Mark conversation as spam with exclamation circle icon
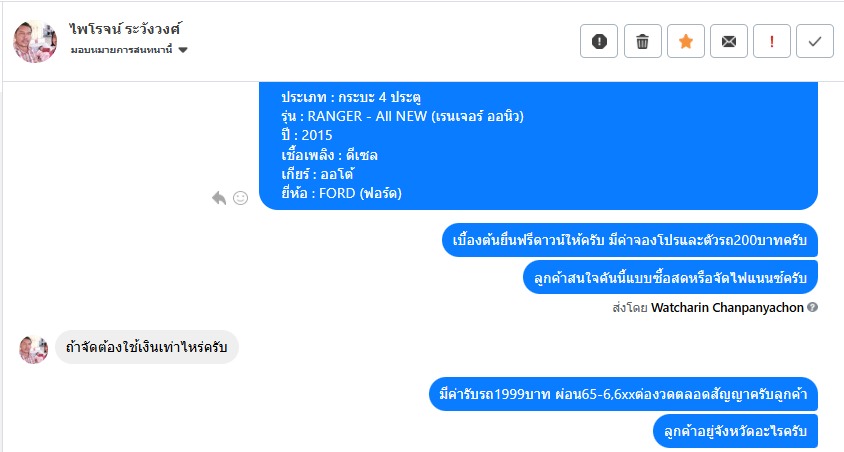The image size is (844, 452). pyautogui.click(x=599, y=41)
